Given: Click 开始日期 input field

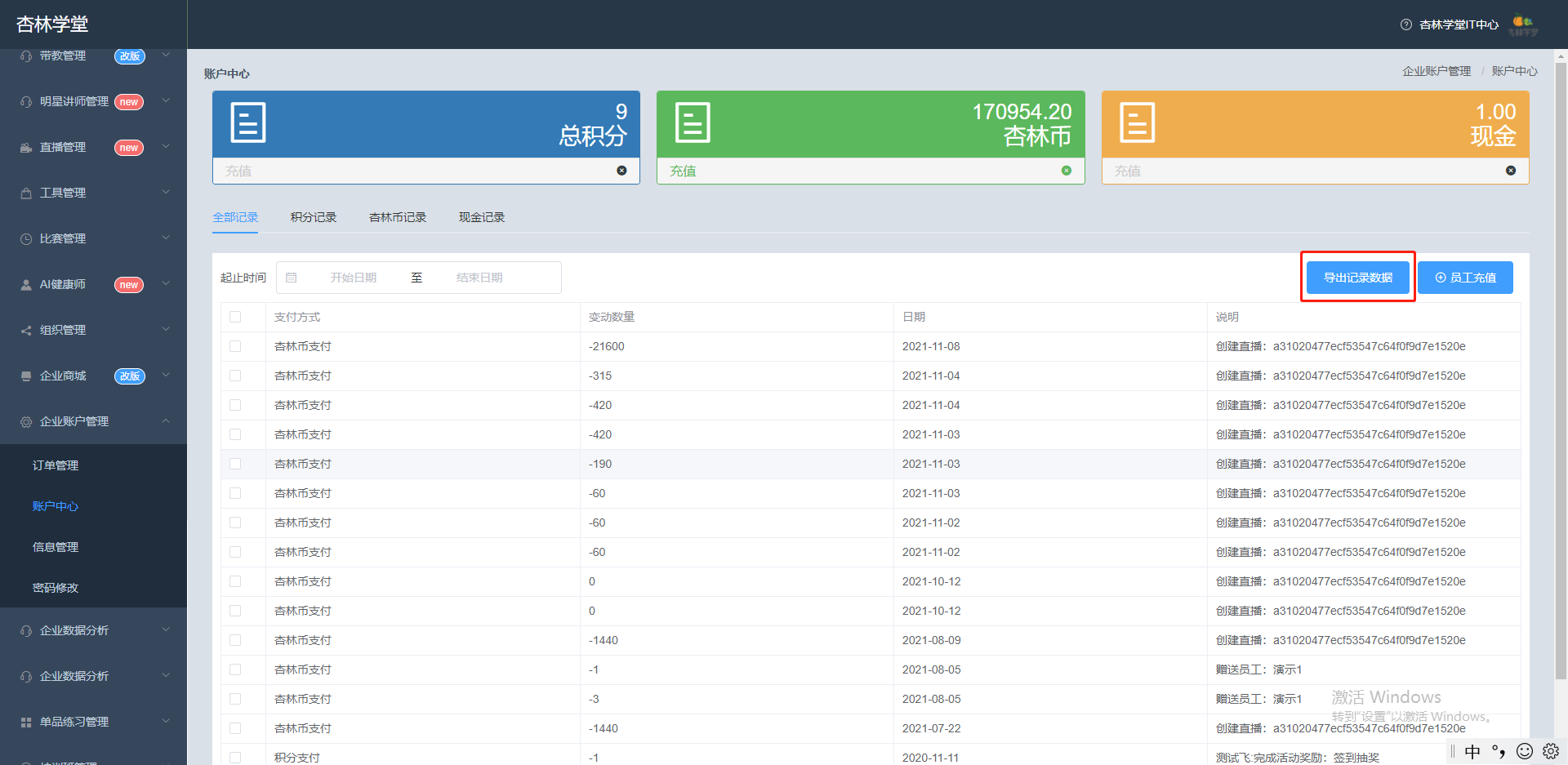Looking at the screenshot, I should click(x=354, y=278).
